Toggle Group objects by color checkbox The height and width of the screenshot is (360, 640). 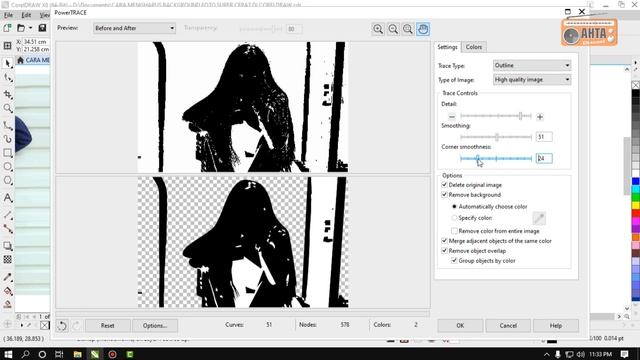point(454,260)
